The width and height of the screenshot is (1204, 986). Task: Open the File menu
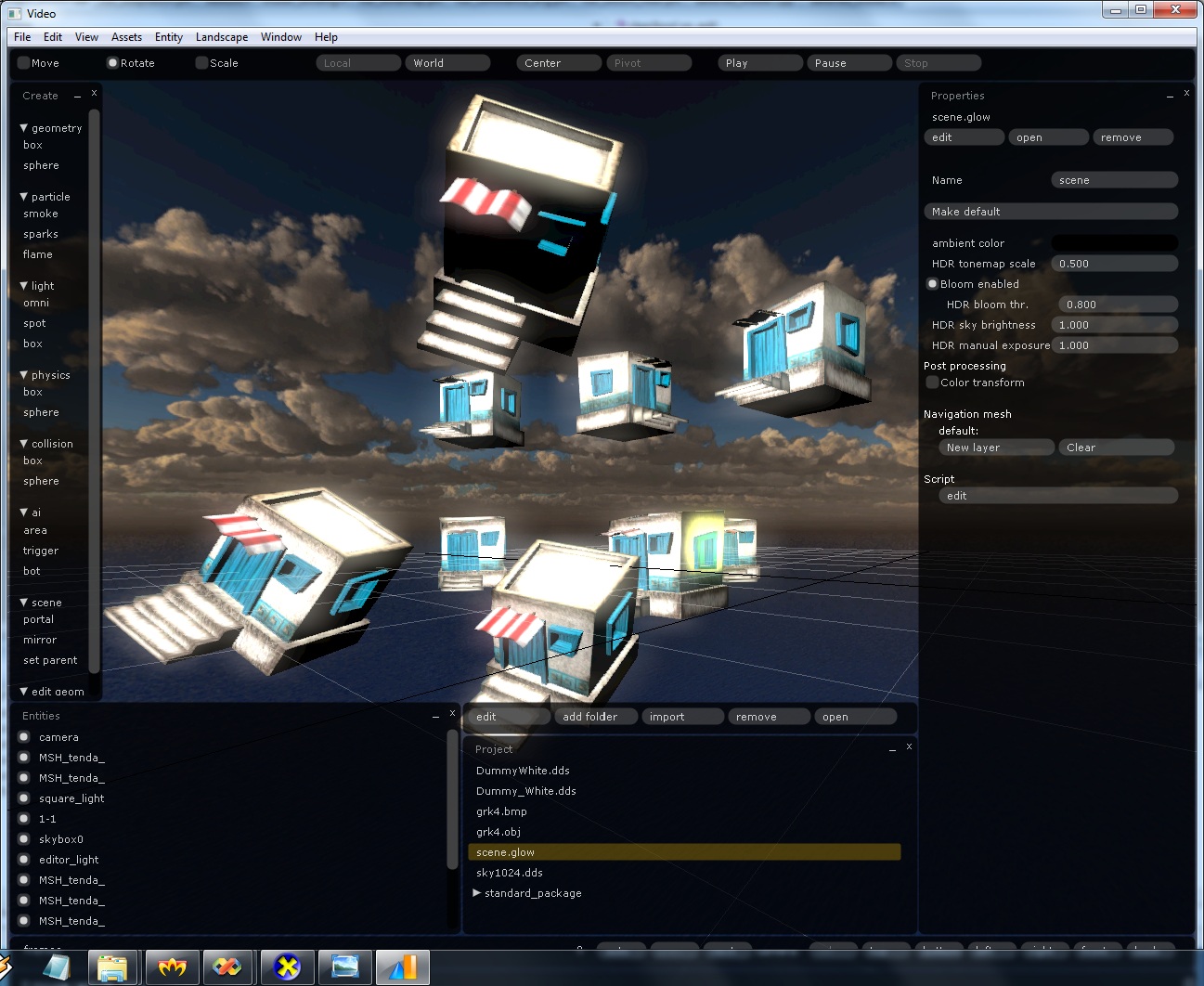pyautogui.click(x=22, y=37)
